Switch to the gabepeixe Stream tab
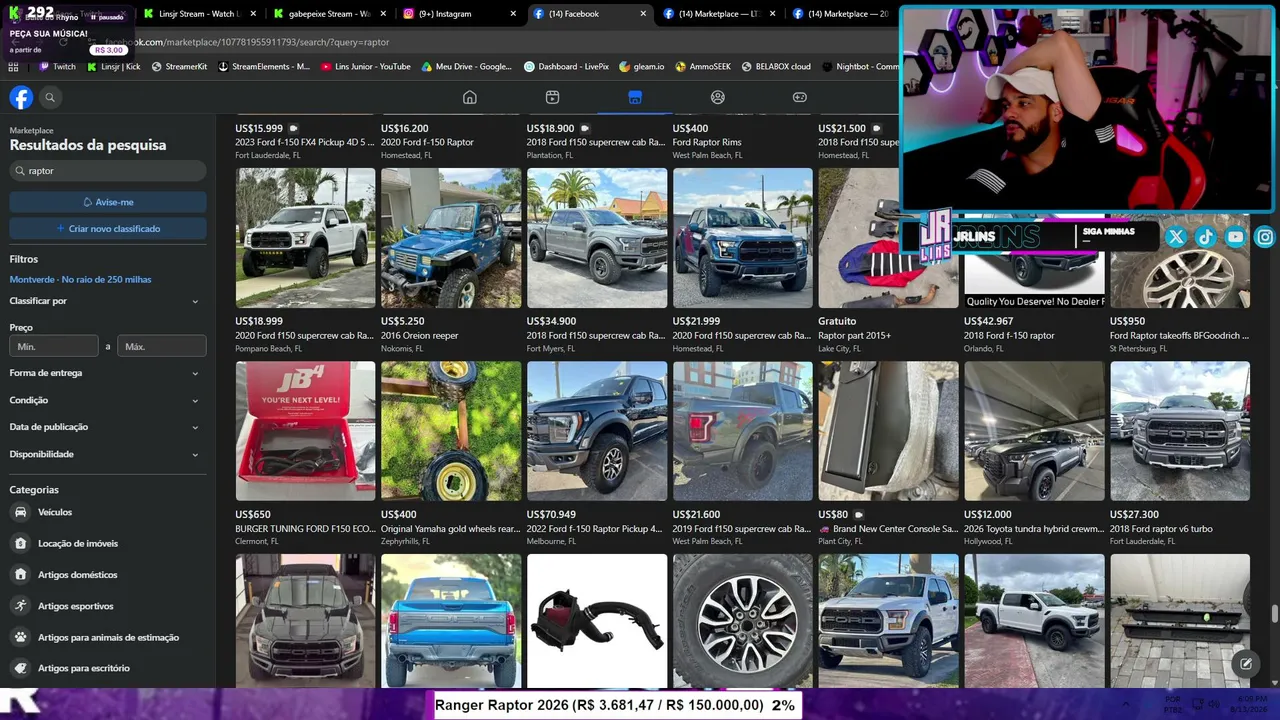Screen dimensions: 1280x720 (x=329, y=14)
